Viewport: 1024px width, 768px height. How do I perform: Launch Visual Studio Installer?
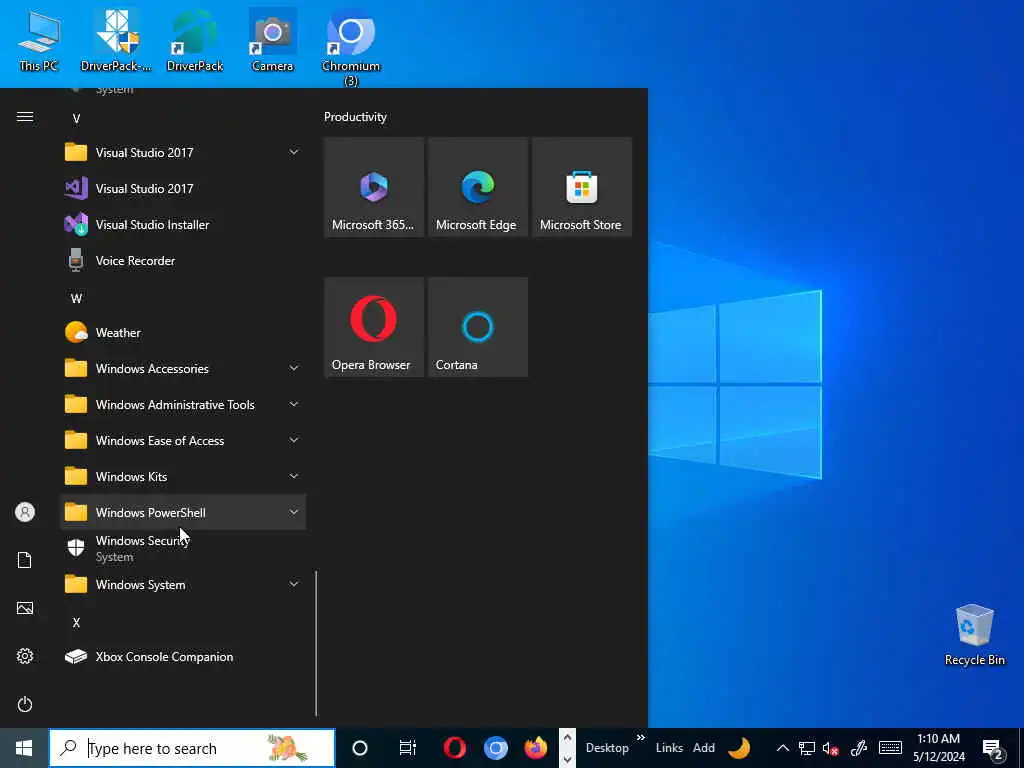183,225
